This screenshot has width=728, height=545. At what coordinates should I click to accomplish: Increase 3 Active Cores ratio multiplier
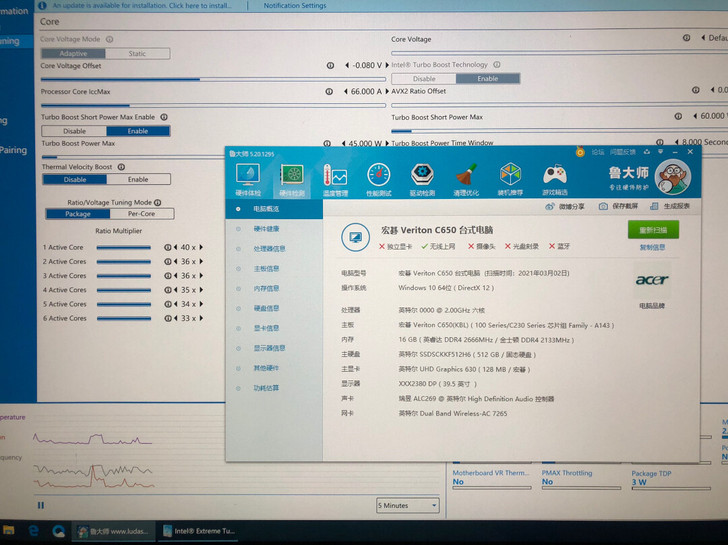coord(202,276)
